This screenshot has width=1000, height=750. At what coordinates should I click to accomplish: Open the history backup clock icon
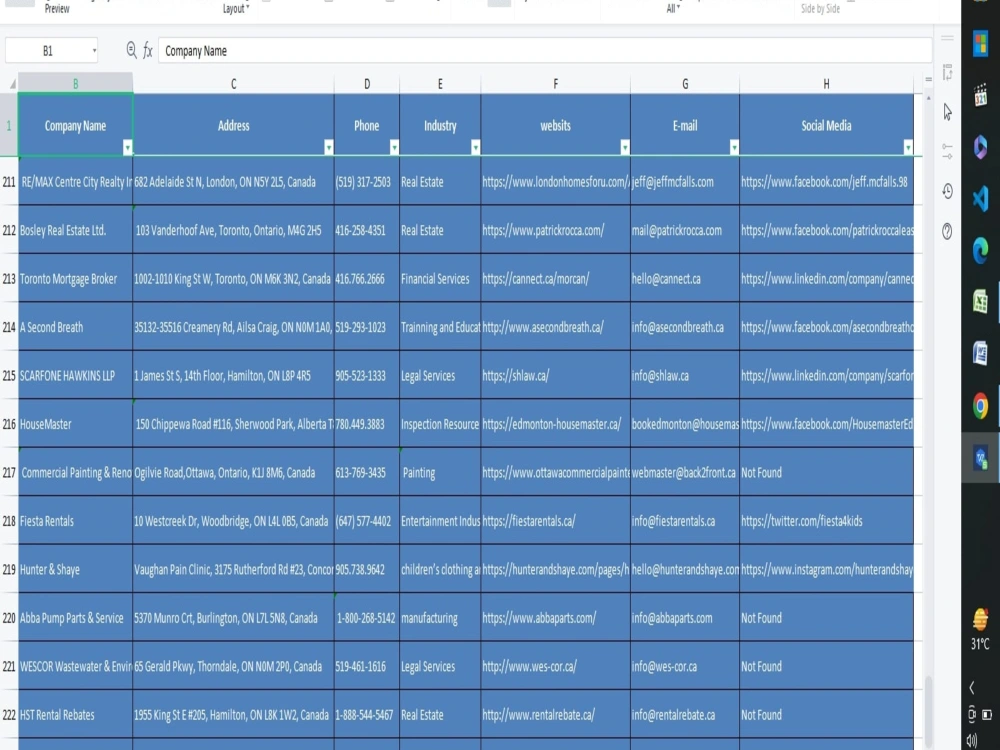[948, 191]
